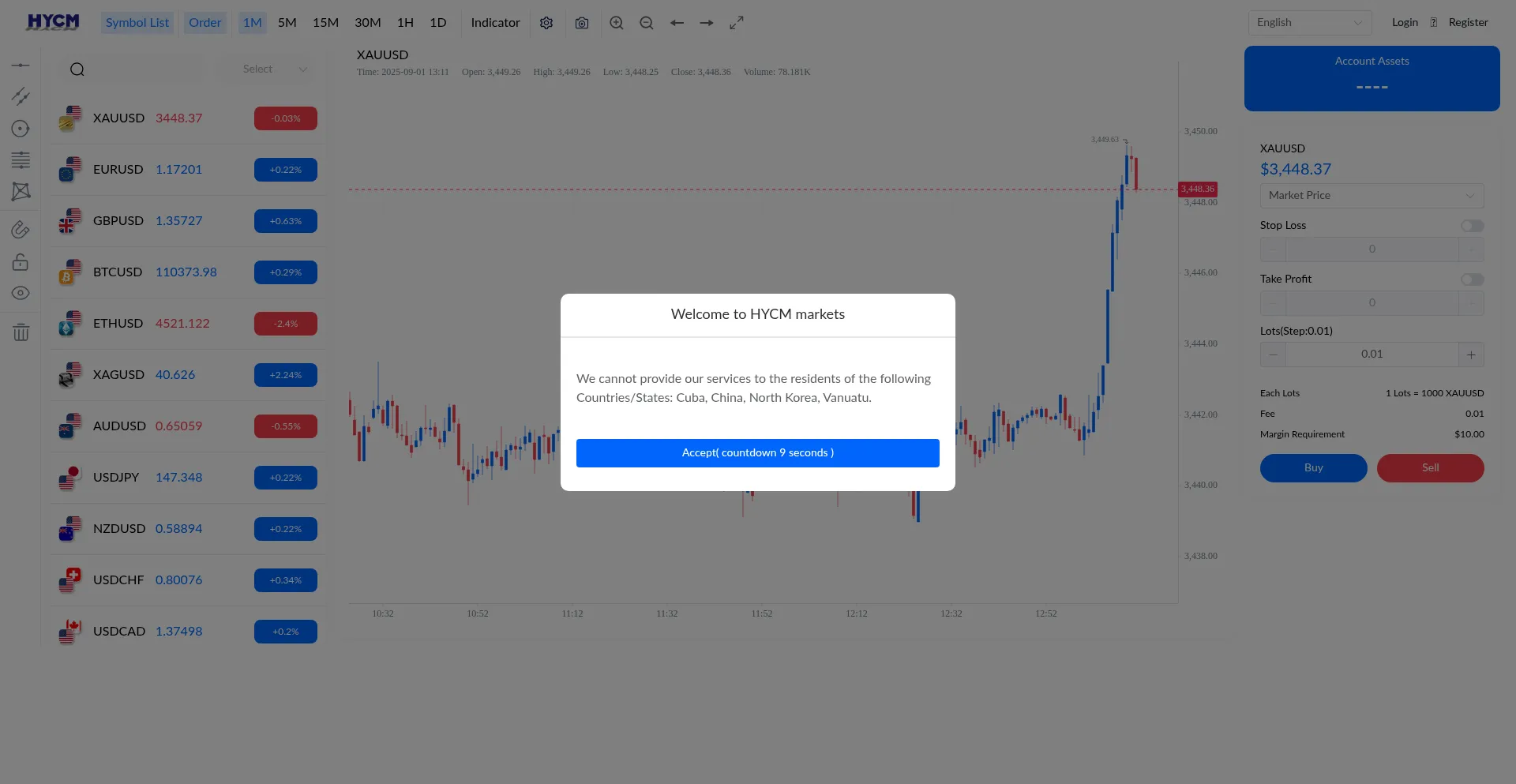Click the Account Assets panel

click(1372, 78)
